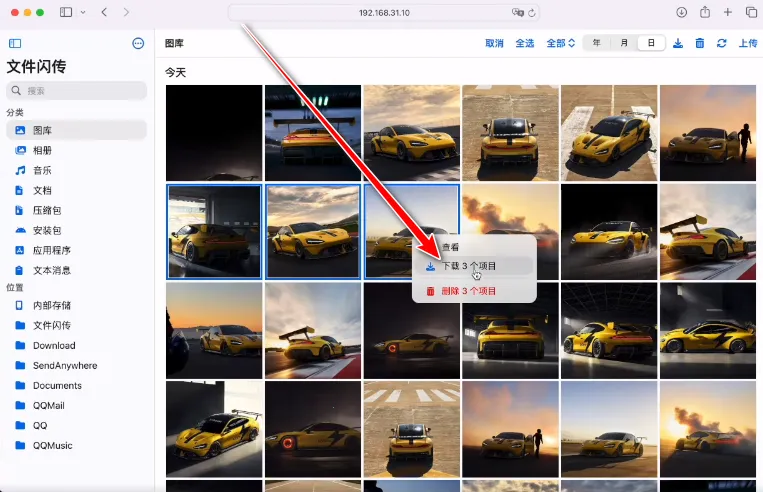Click the refresh icon in gallery toolbar
763x492 pixels.
click(721, 43)
